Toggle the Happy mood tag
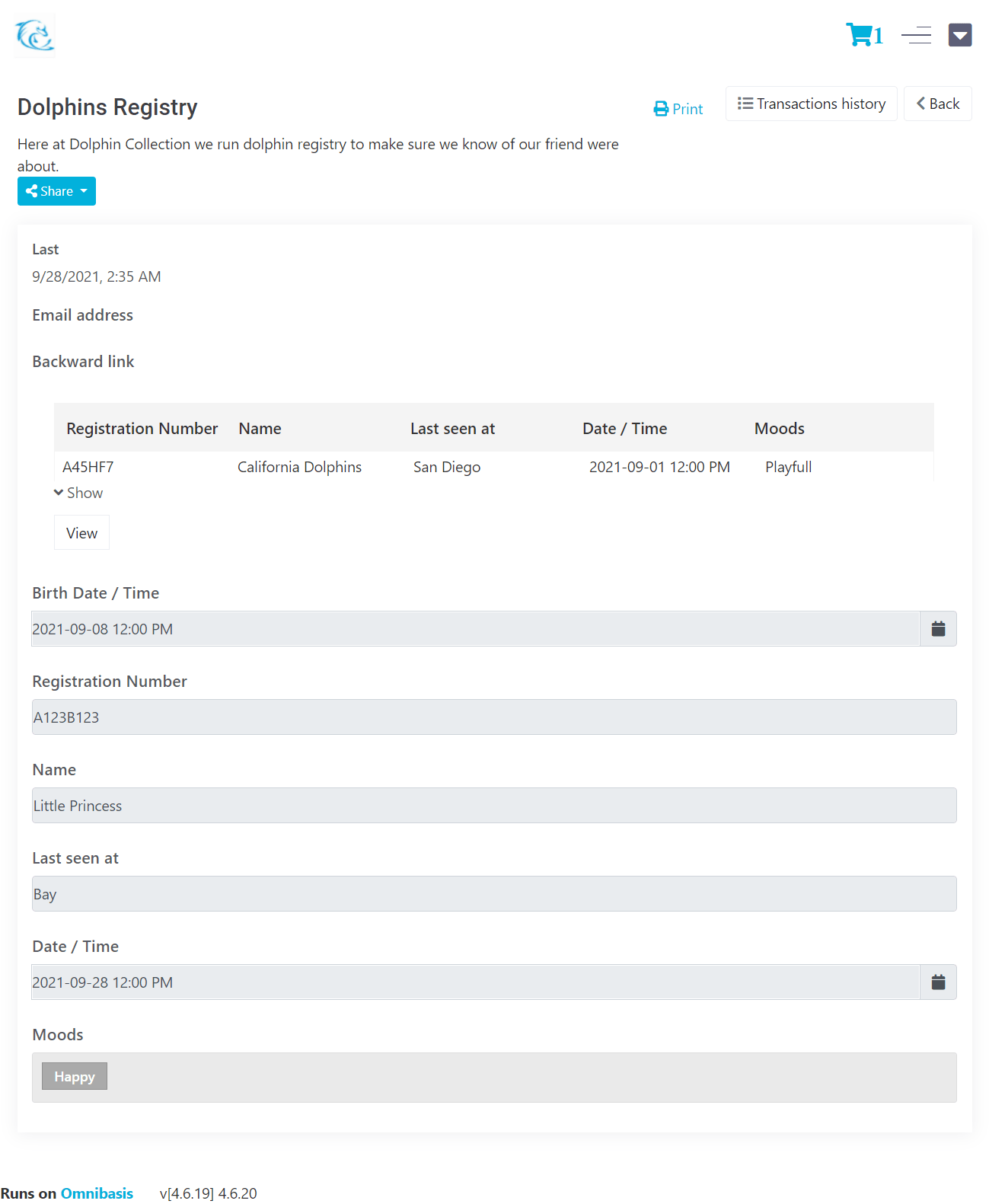This screenshot has height=1204, width=989. 74,1076
